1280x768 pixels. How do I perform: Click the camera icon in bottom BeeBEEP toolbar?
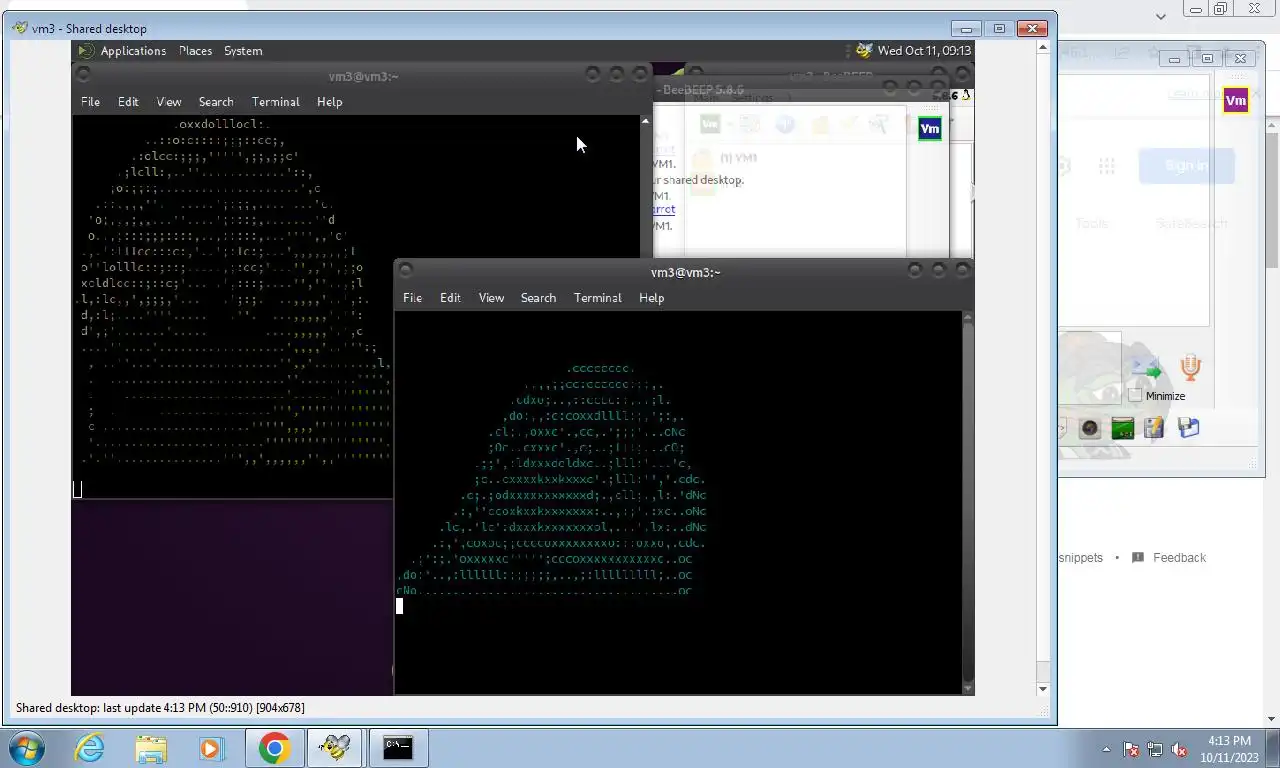coord(1090,429)
